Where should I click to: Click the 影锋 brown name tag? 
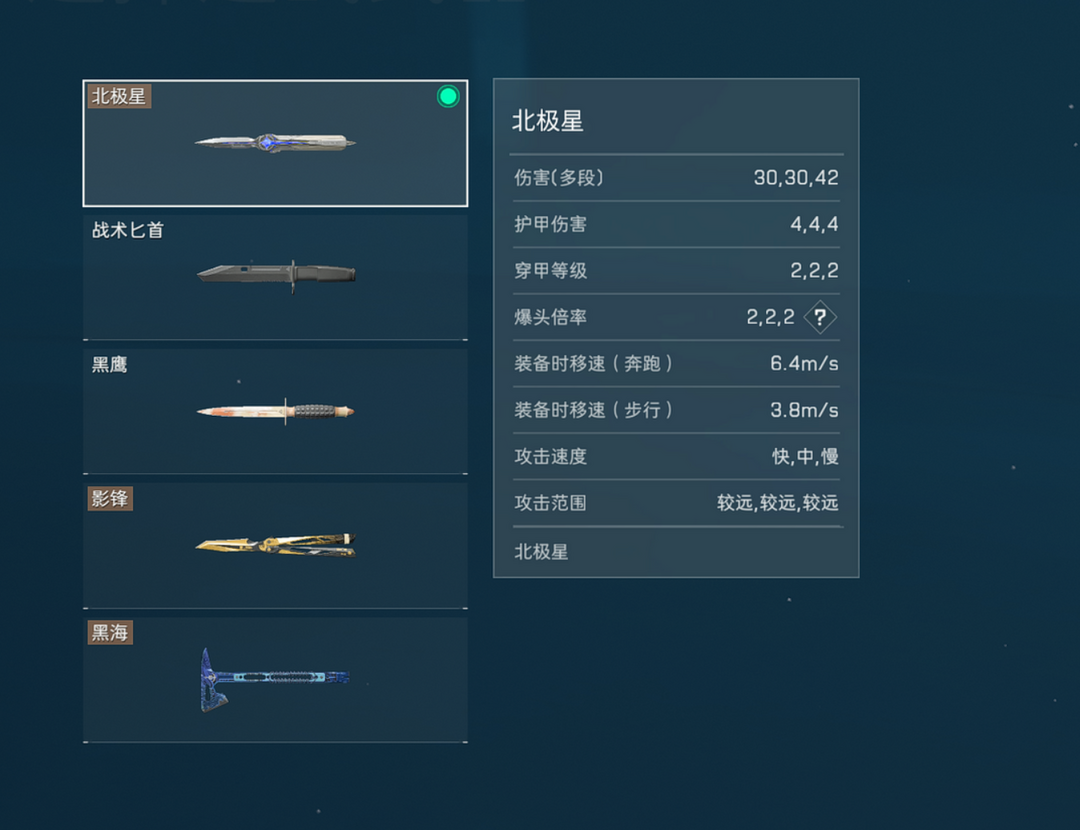click(x=110, y=499)
